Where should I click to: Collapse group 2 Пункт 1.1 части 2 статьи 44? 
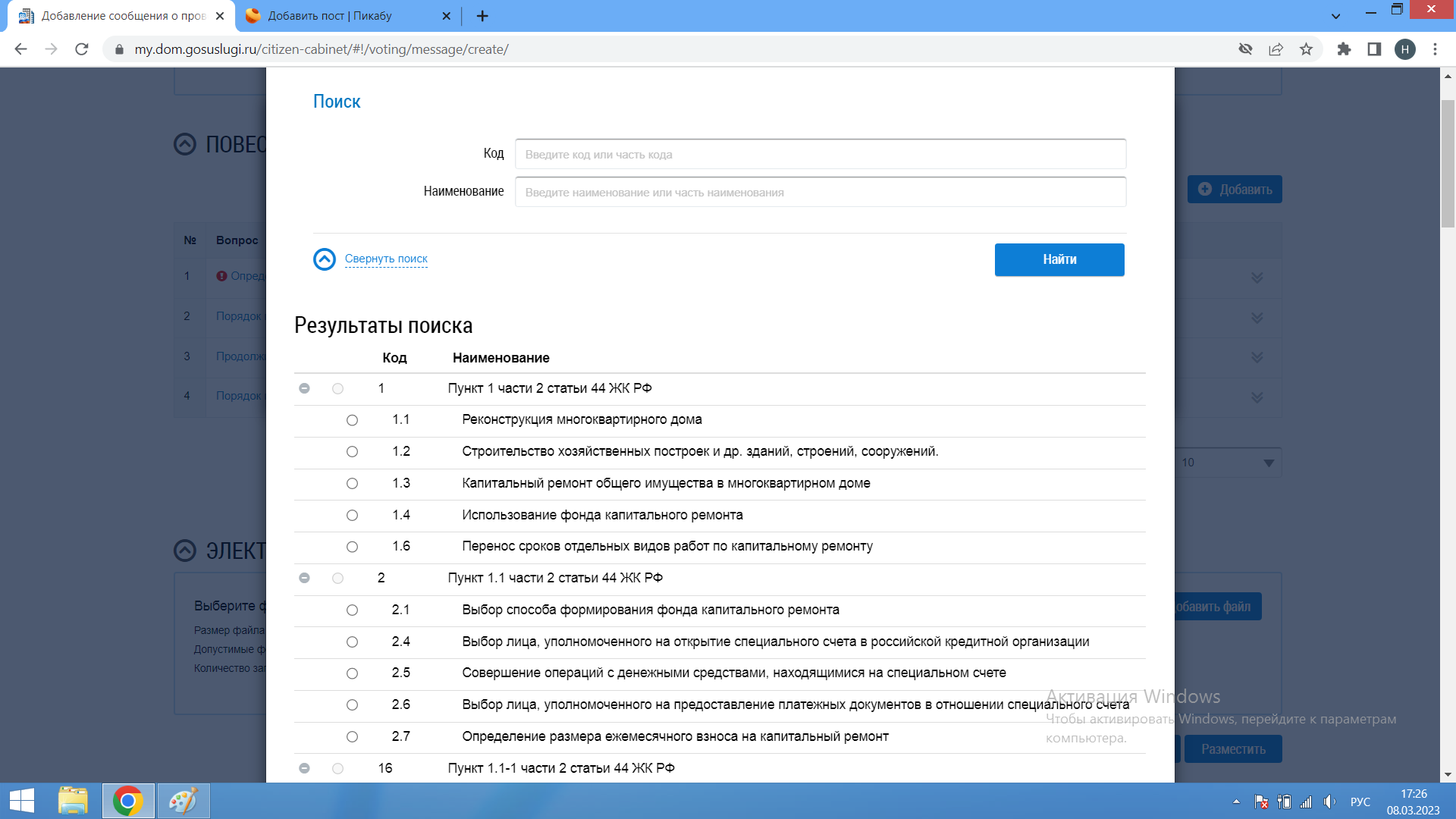coord(304,579)
